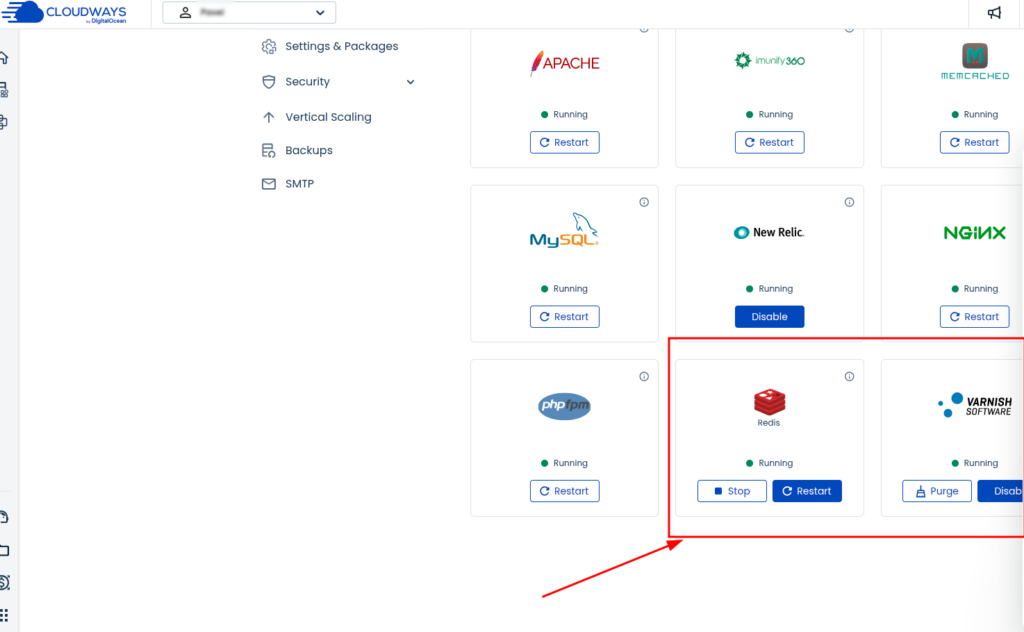Click the billing dollar icon in left rail
This screenshot has width=1024, height=632.
point(4,582)
